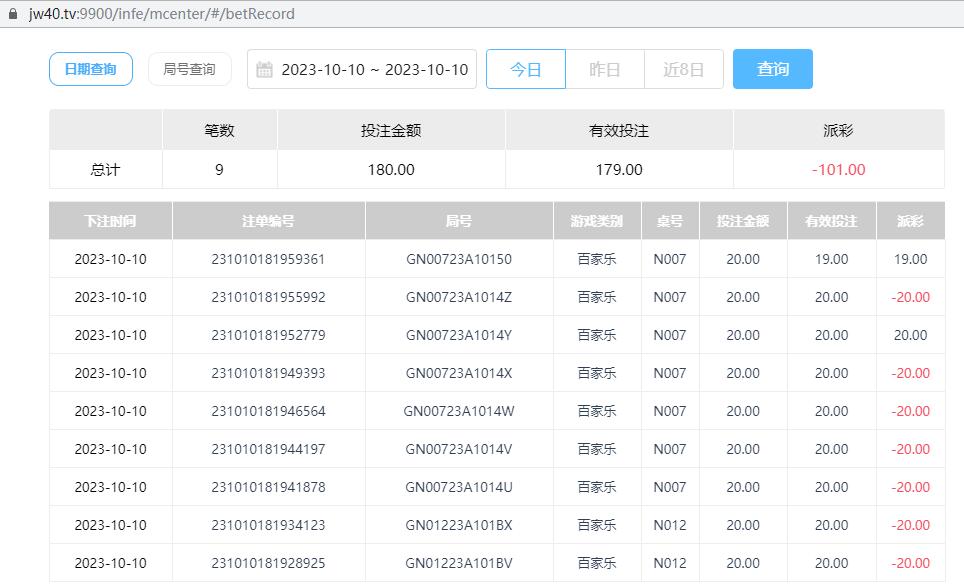Screen dimensions: 964x584
Task: Select the 近8日 quick filter
Action: coord(684,69)
